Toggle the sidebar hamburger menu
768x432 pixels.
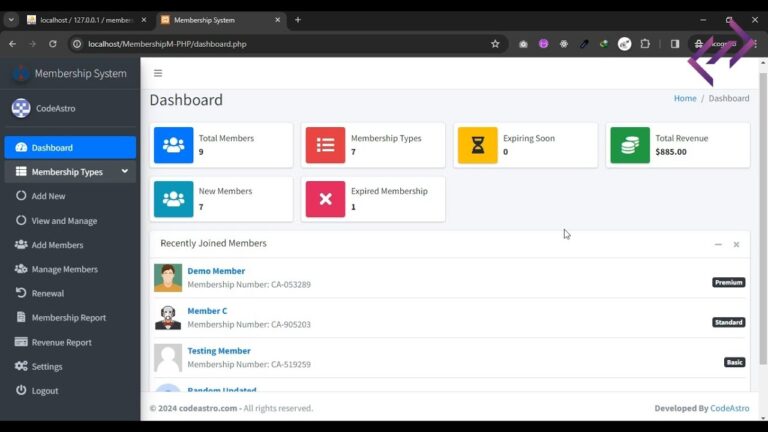158,73
